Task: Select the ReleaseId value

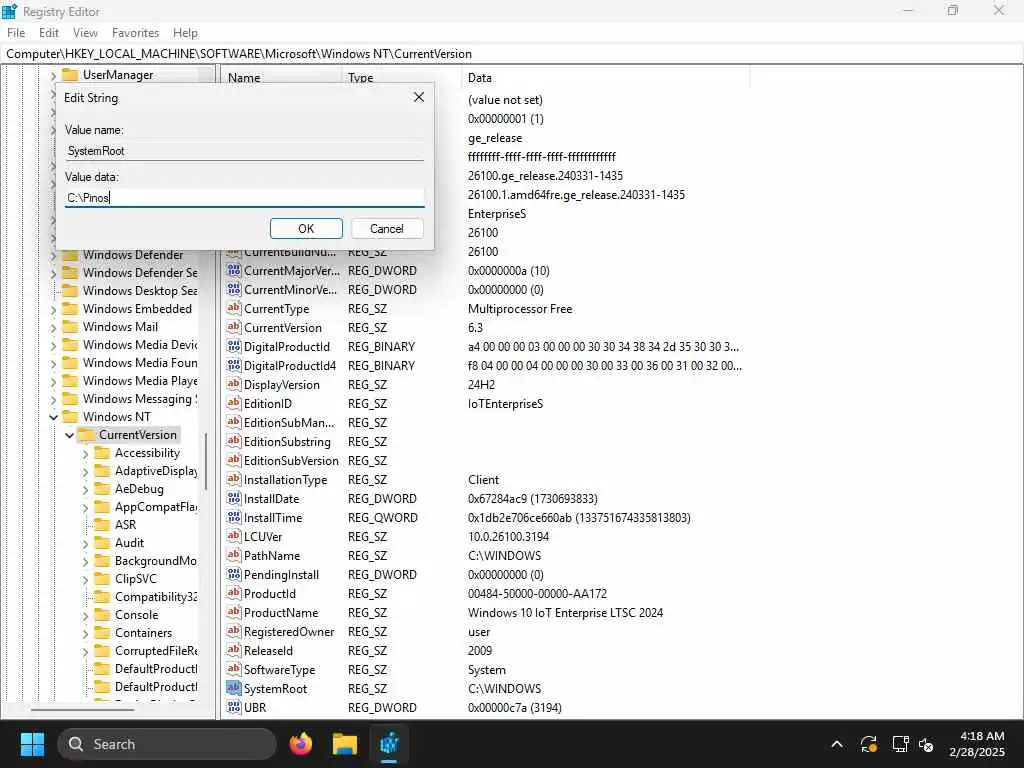Action: coord(268,650)
